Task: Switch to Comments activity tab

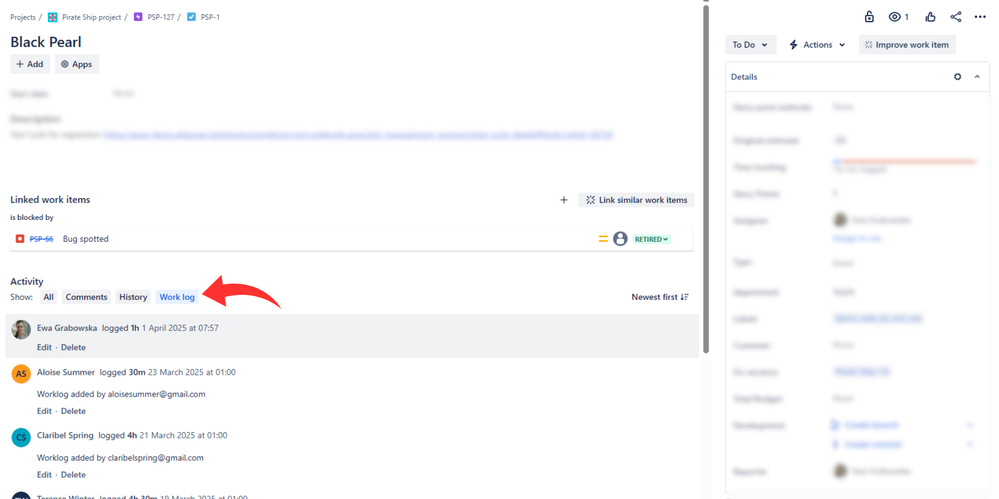Action: 86,297
